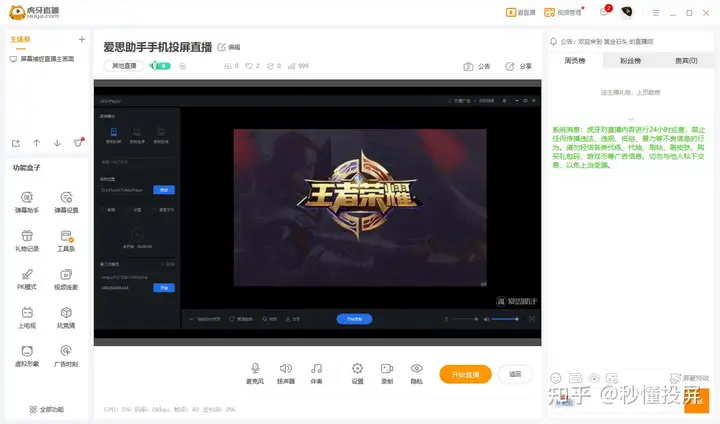Move the selected source down

tap(57, 143)
